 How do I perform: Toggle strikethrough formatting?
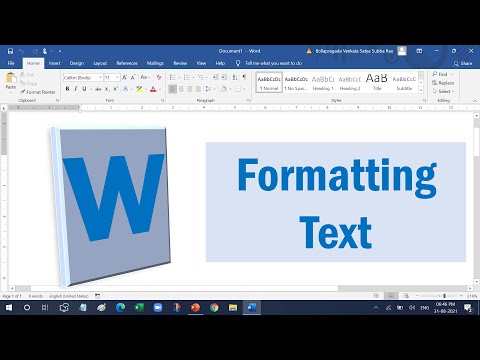(98, 89)
